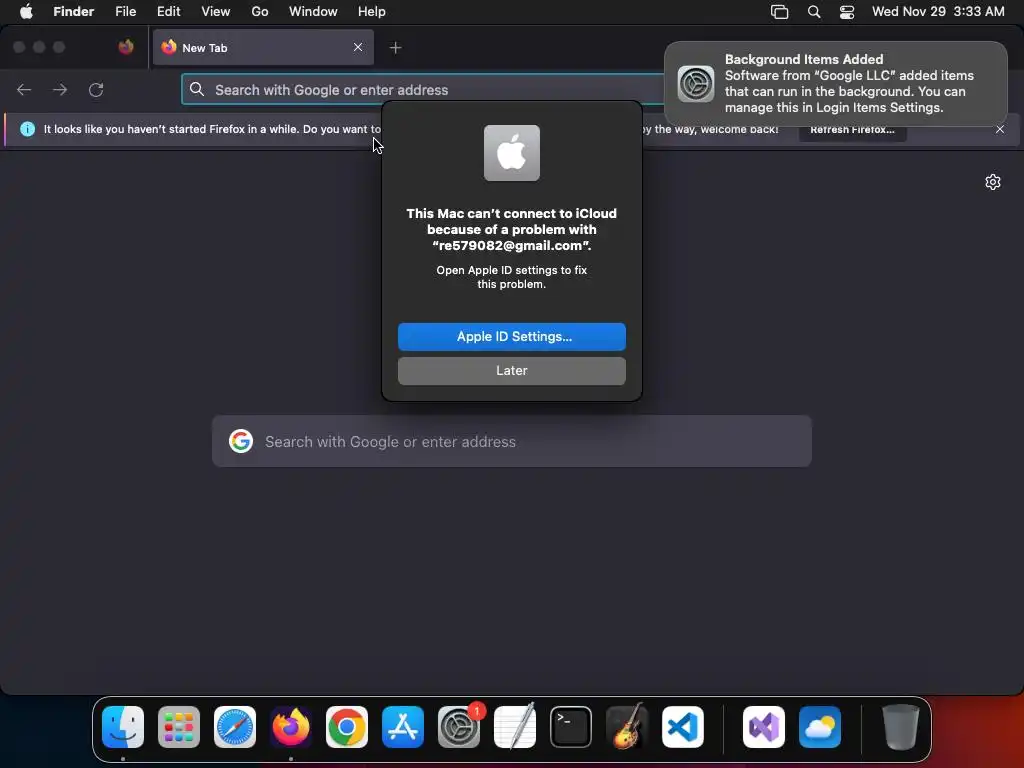Open the Help menu
Screen dimensions: 1024x768
372,11
